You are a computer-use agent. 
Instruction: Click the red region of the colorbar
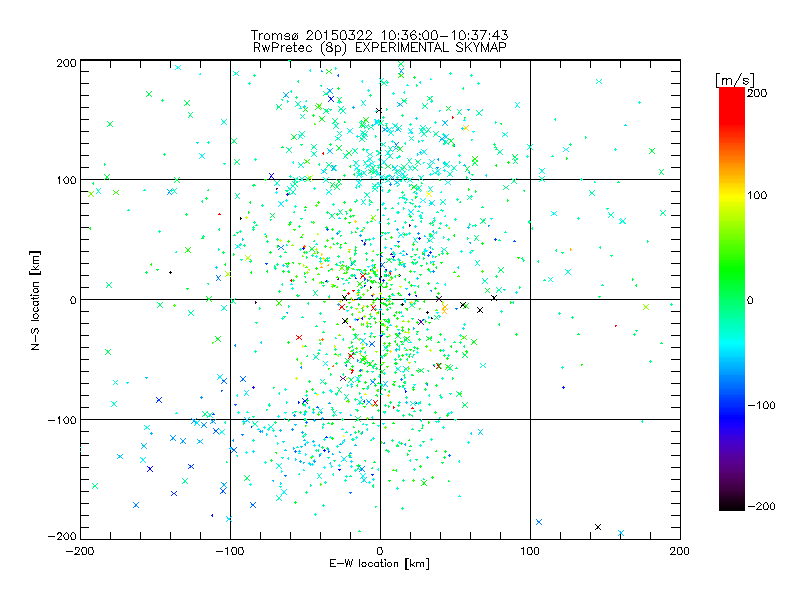732,105
